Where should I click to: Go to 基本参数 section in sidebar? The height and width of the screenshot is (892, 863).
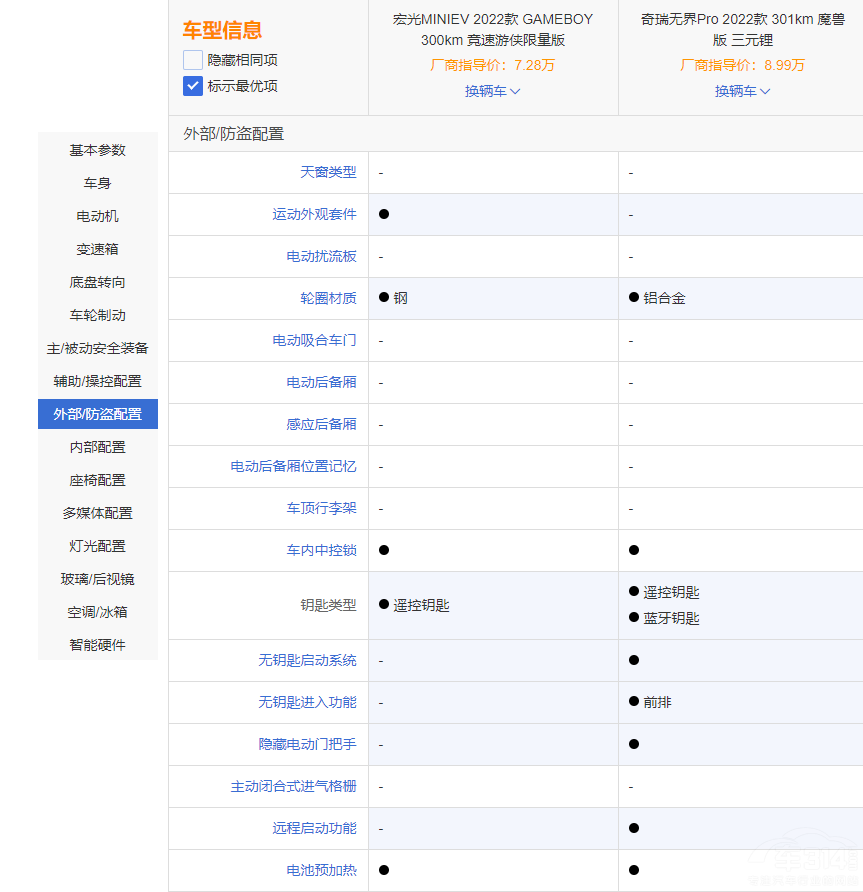click(98, 150)
